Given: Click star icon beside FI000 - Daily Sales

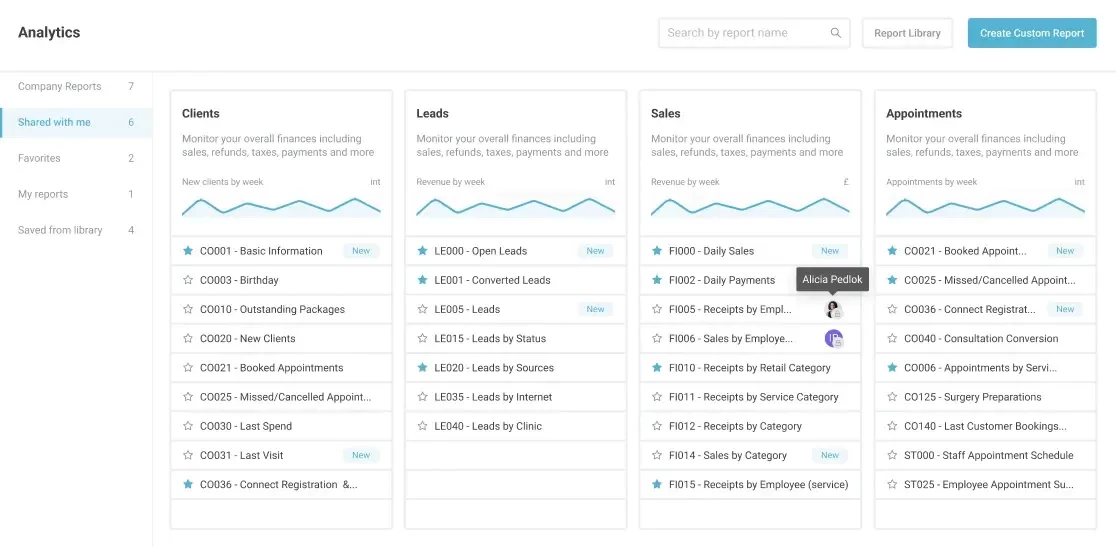Looking at the screenshot, I should (657, 251).
